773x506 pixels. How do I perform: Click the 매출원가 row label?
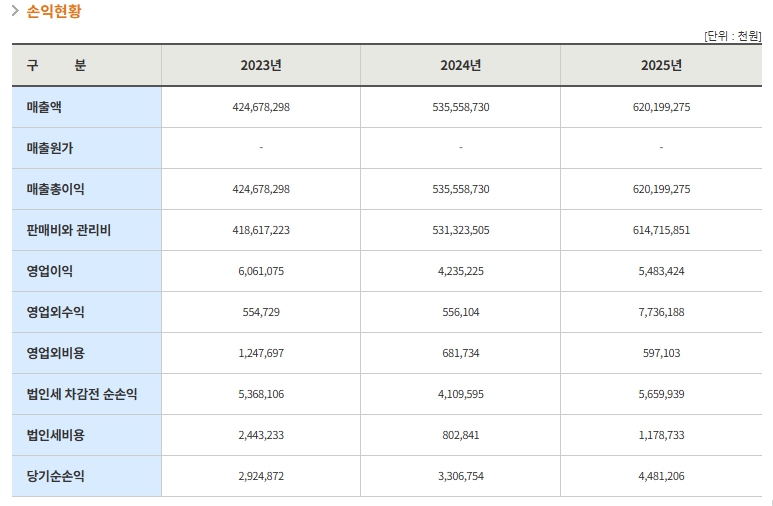click(50, 148)
